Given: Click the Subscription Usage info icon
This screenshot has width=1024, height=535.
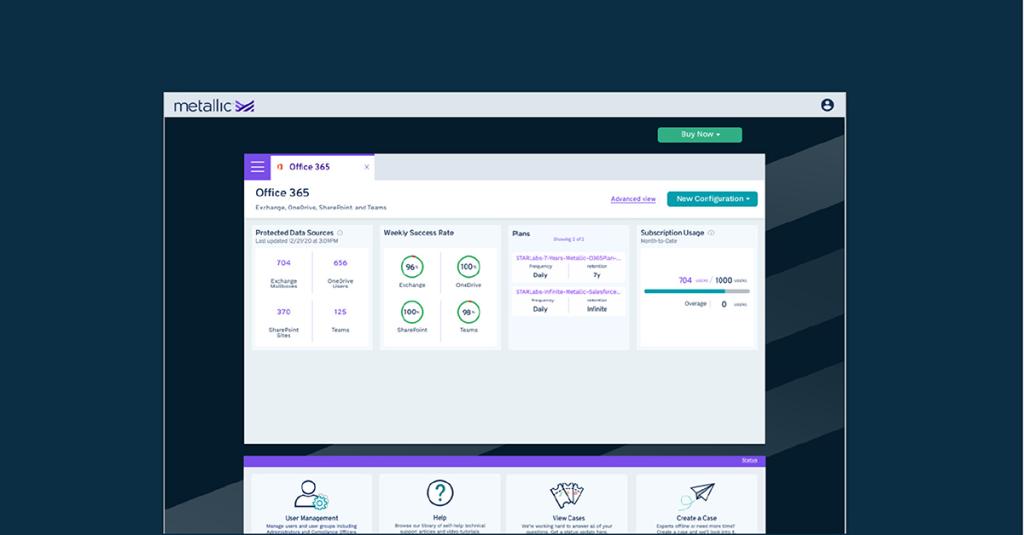Looking at the screenshot, I should [711, 233].
